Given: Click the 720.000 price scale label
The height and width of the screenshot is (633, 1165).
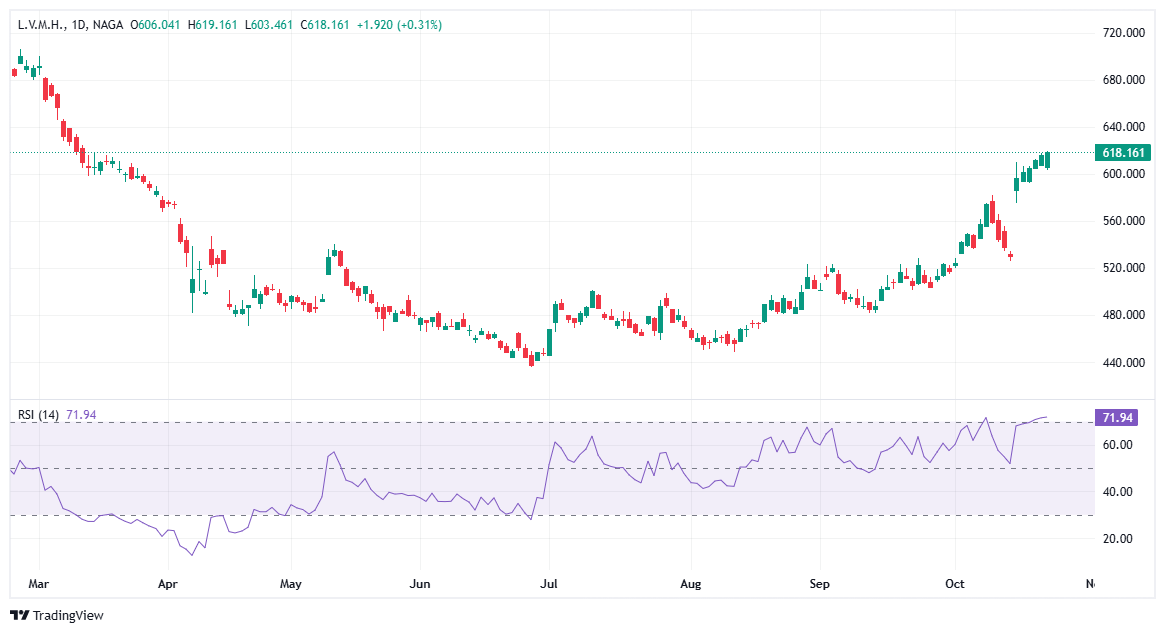Looking at the screenshot, I should [x=1121, y=33].
